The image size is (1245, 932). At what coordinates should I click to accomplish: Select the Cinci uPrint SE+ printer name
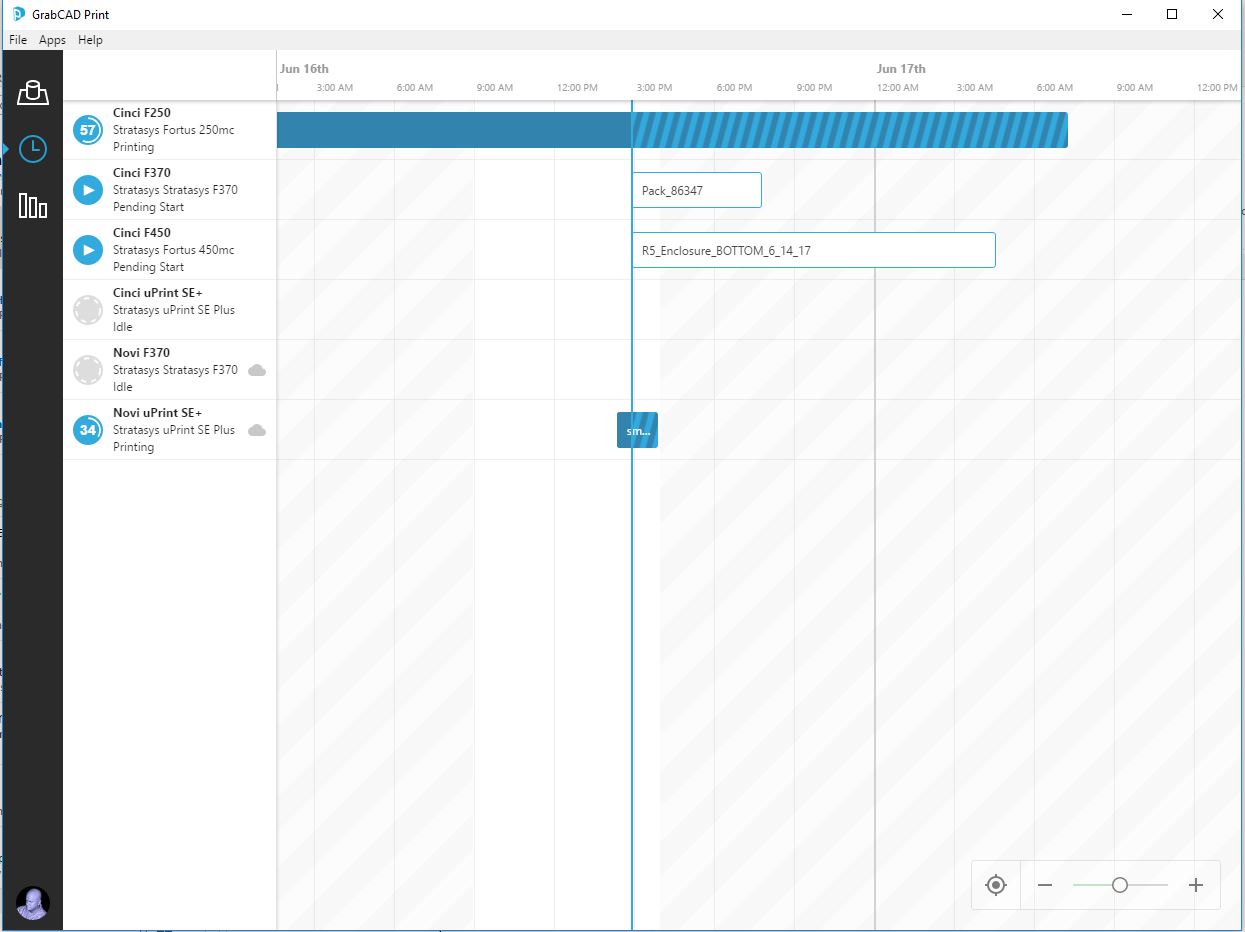tap(158, 293)
